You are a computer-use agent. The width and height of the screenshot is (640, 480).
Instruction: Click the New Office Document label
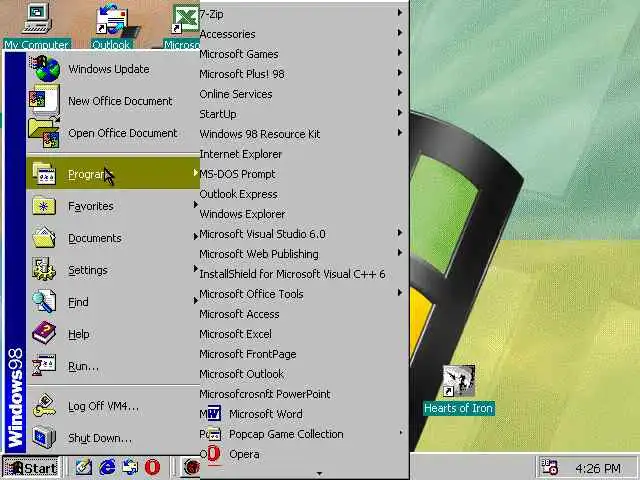point(120,101)
